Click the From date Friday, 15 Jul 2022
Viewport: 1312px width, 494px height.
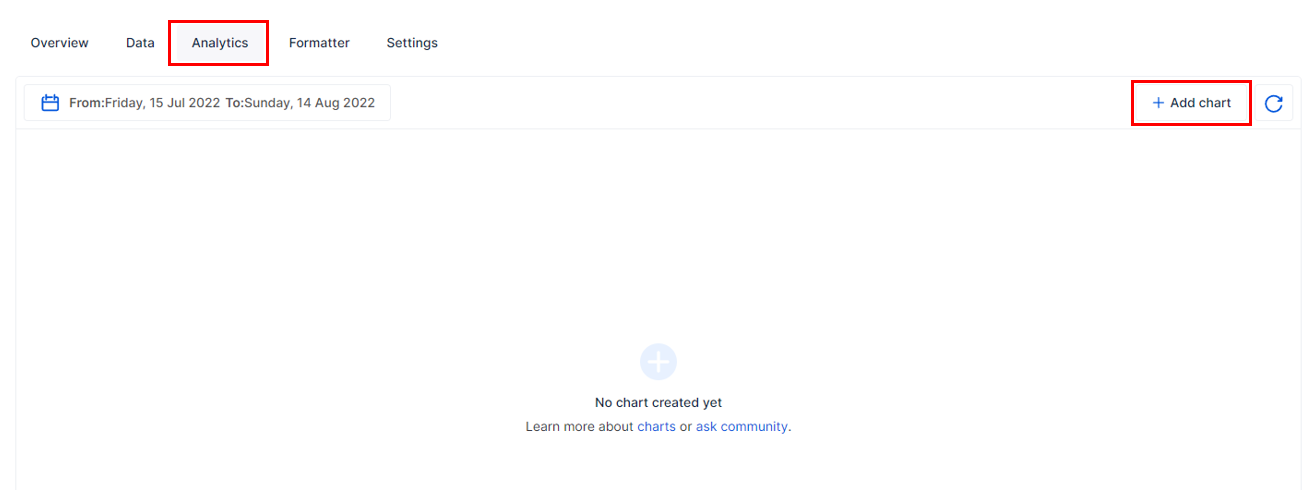162,103
